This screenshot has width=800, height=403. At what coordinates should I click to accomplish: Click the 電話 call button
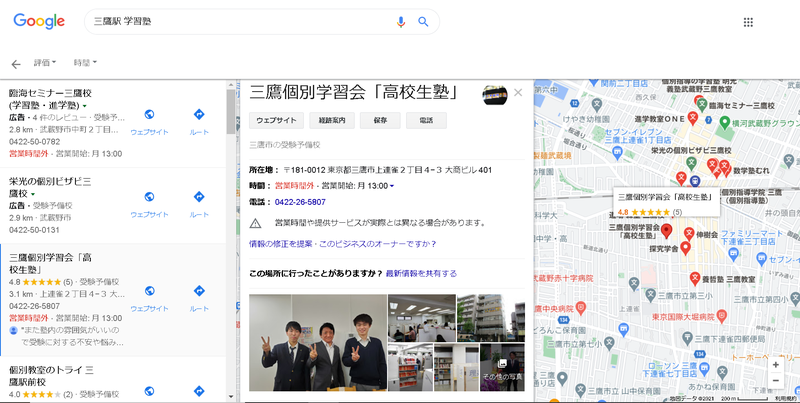click(426, 120)
